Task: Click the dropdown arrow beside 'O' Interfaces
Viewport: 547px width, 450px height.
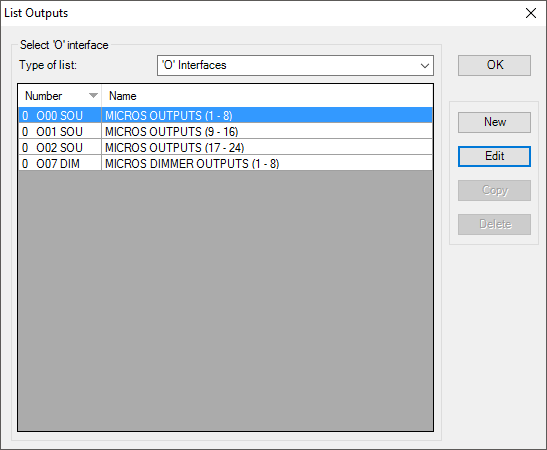Action: point(425,66)
